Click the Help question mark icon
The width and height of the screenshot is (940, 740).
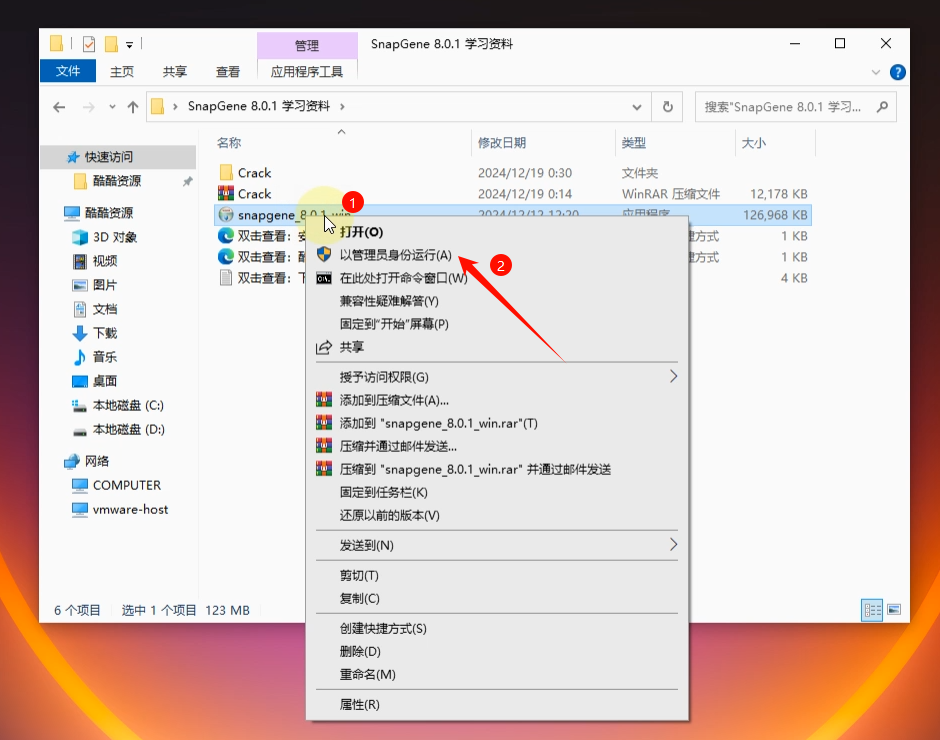click(898, 72)
